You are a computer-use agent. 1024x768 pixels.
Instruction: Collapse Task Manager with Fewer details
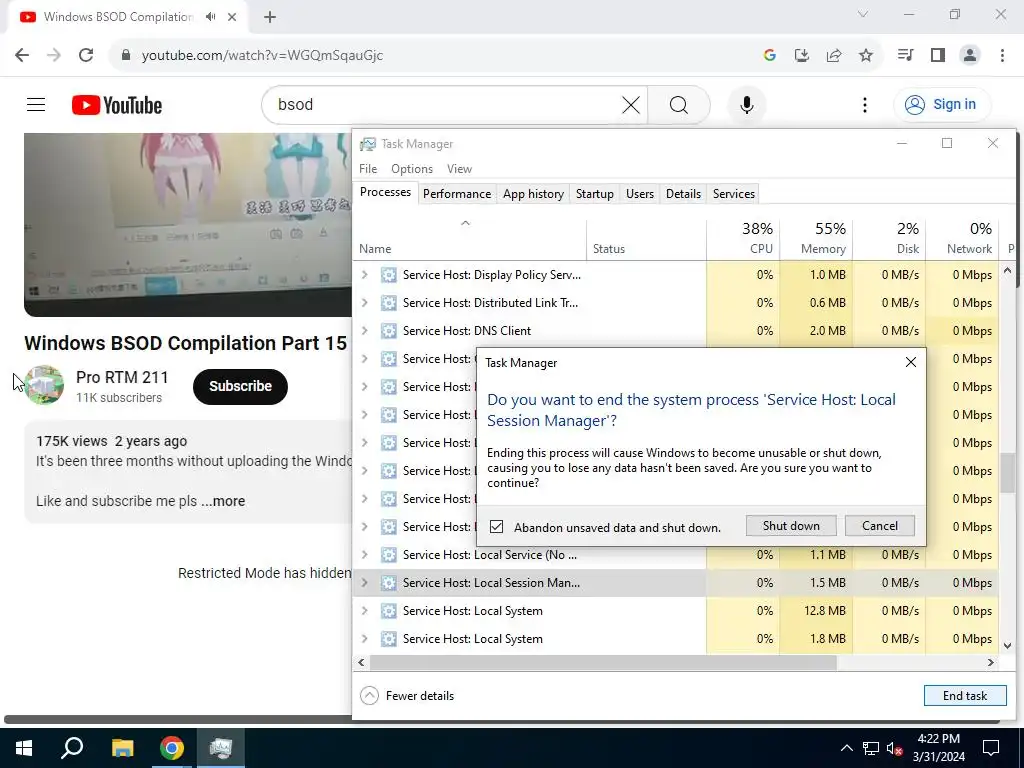pos(408,696)
